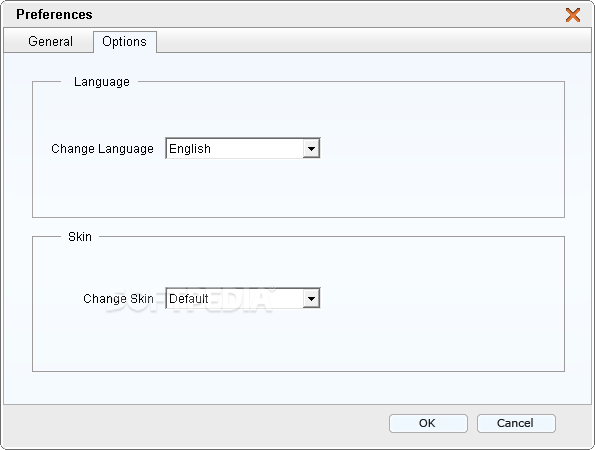The height and width of the screenshot is (450, 595).
Task: Click the Default skin combo box field
Action: pyautogui.click(x=243, y=298)
